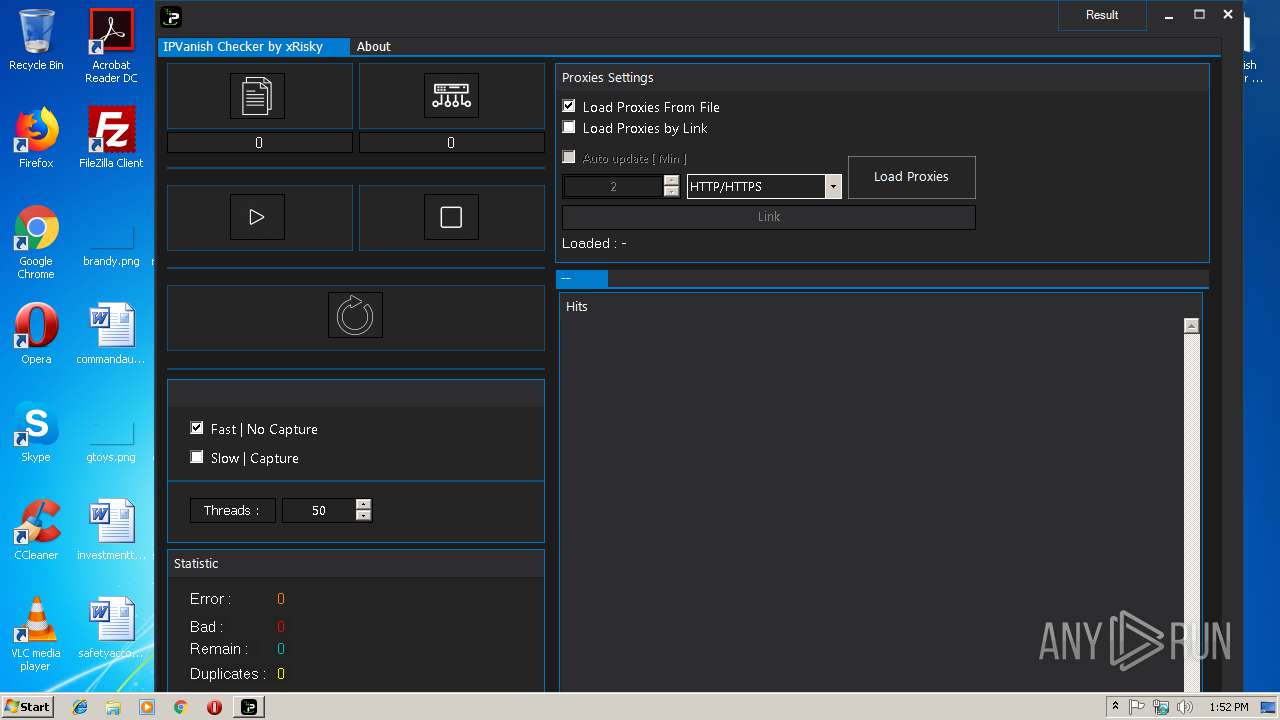
Task: Select Firefox desktop shortcut
Action: 36,137
